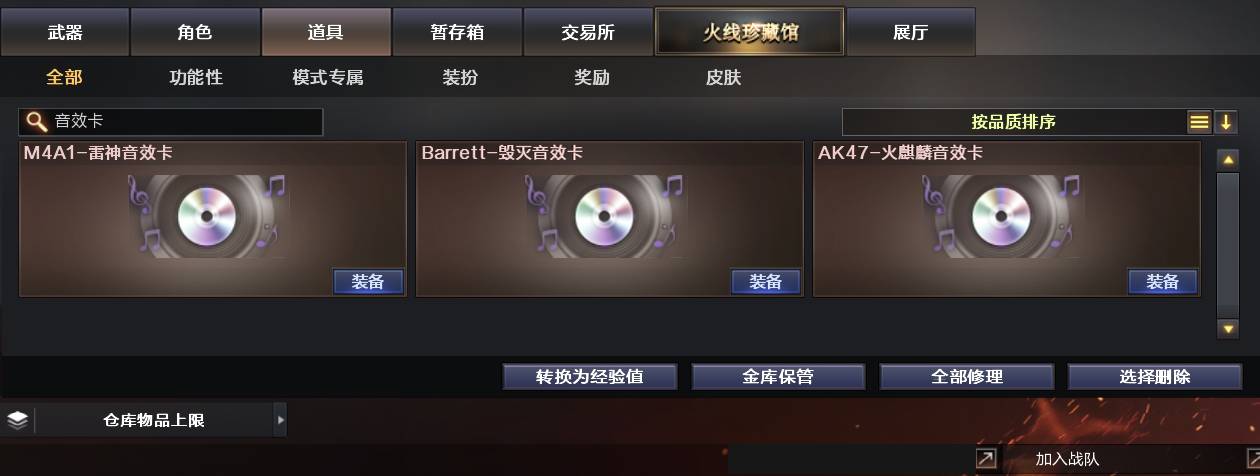Switch to the 武器 tab
The image size is (1260, 476).
tap(65, 32)
